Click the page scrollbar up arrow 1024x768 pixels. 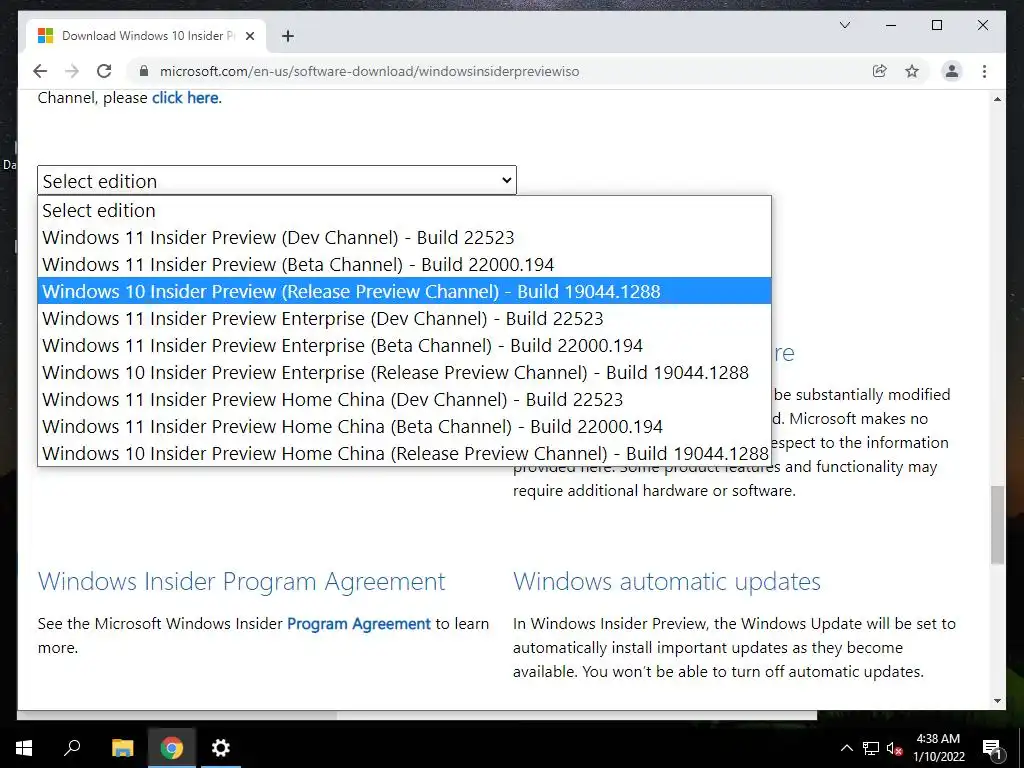(x=997, y=99)
